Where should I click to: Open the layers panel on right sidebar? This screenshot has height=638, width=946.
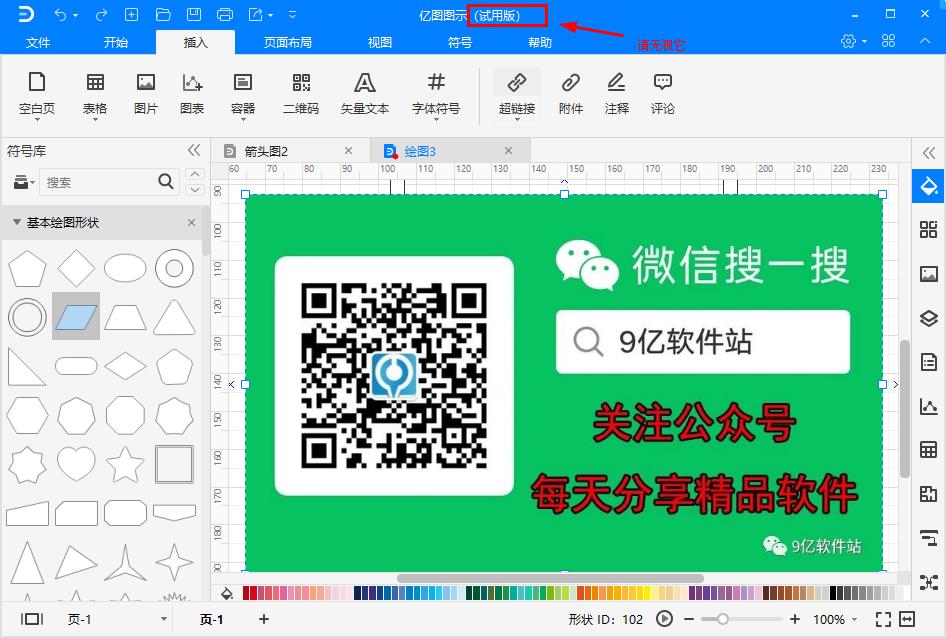click(x=929, y=318)
